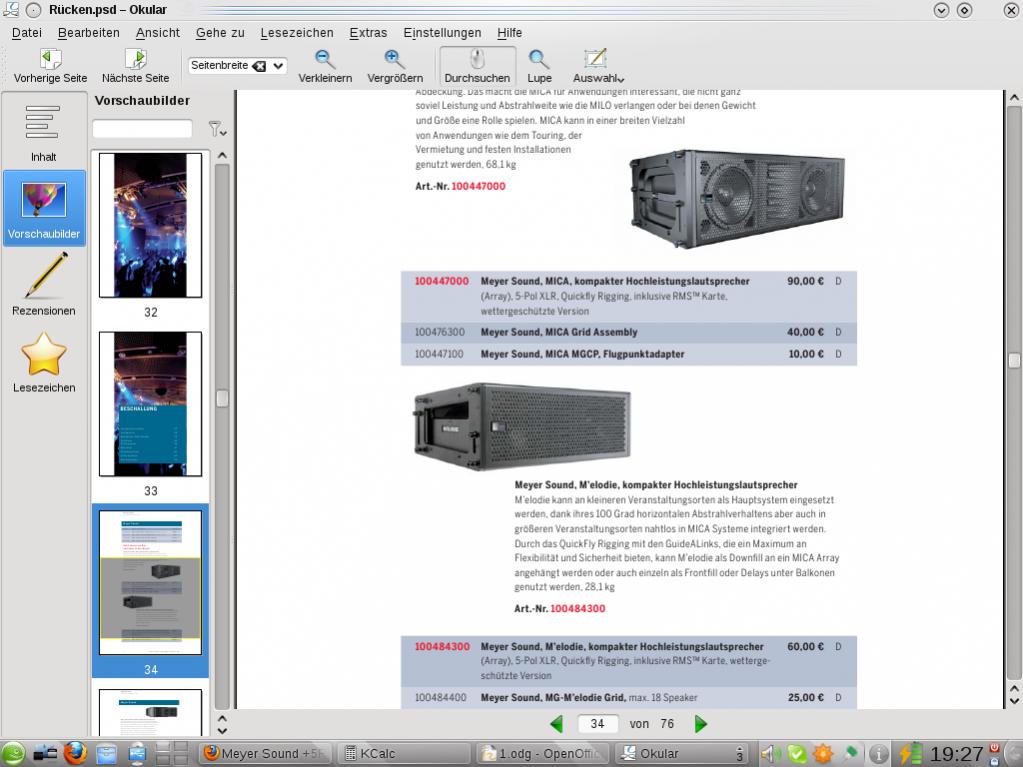Click the clock showing 19:27
Viewport: 1023px width, 767px height.
(956, 754)
